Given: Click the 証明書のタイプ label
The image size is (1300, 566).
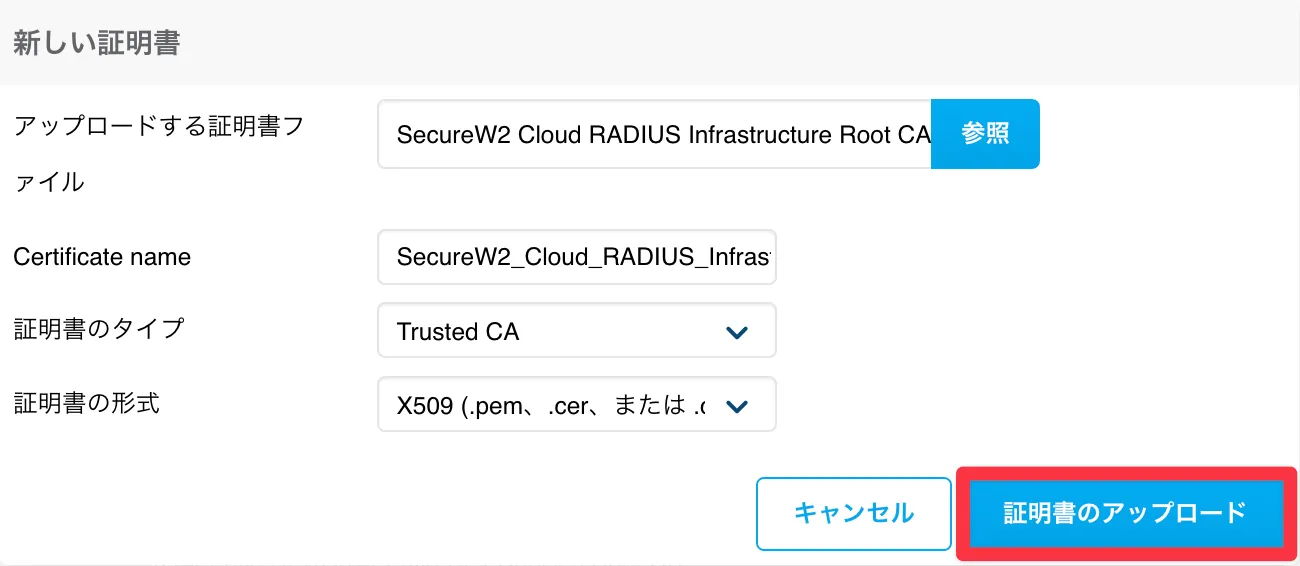Looking at the screenshot, I should pyautogui.click(x=99, y=329).
